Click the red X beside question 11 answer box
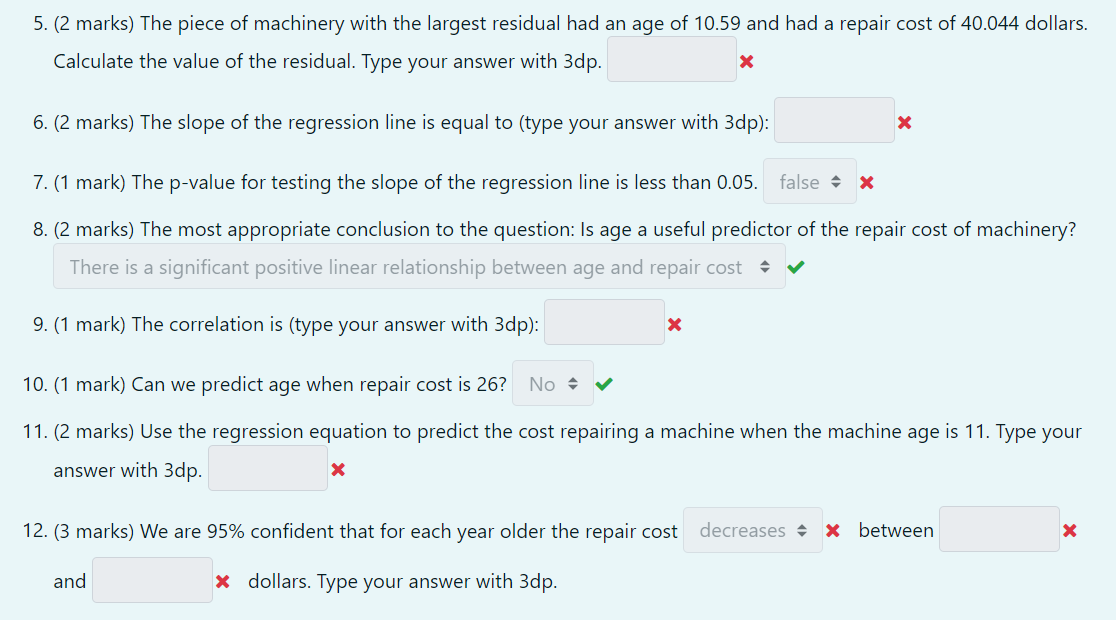Viewport: 1116px width, 620px height. pos(339,469)
